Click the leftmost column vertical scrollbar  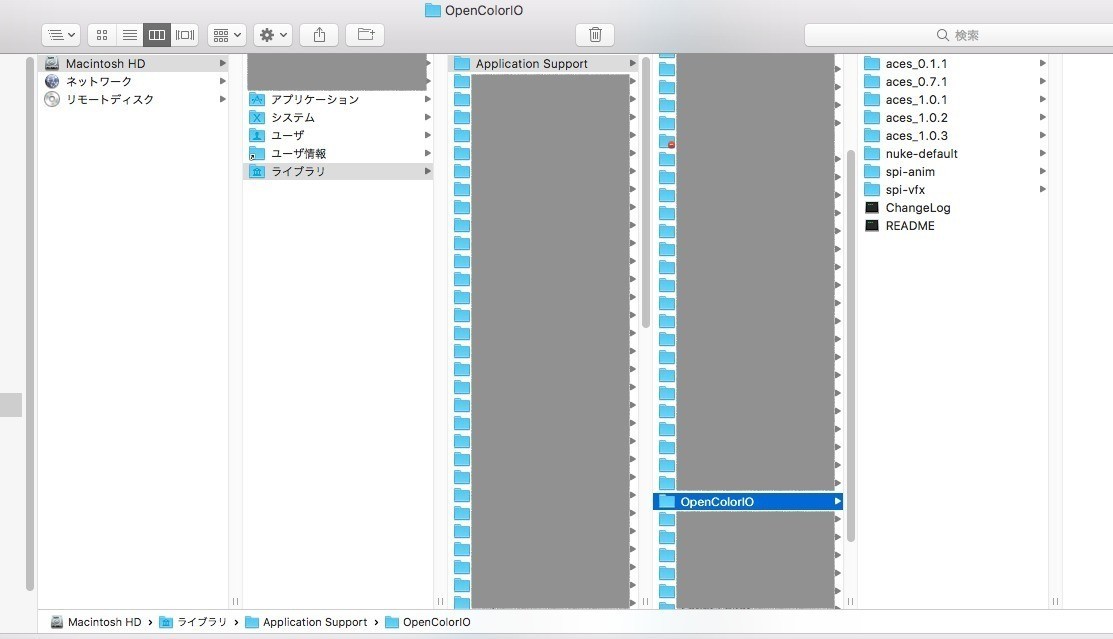[30, 323]
